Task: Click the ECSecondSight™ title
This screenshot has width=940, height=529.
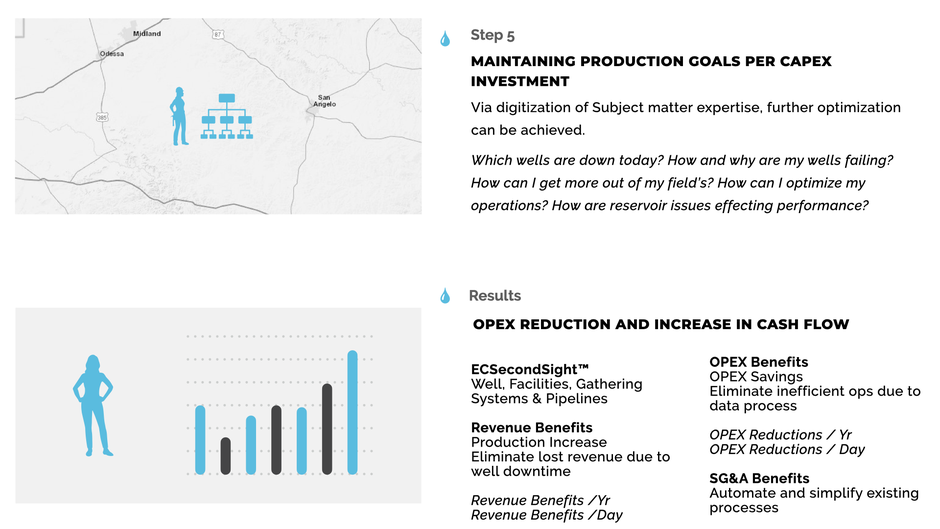Action: coord(530,369)
